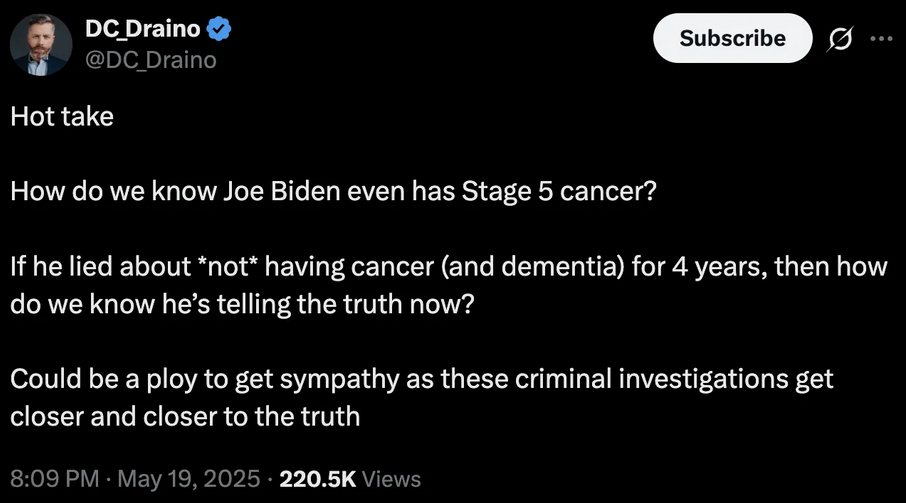The height and width of the screenshot is (503, 906).
Task: Click the "How do we know Joe Biden" line
Action: point(200,192)
